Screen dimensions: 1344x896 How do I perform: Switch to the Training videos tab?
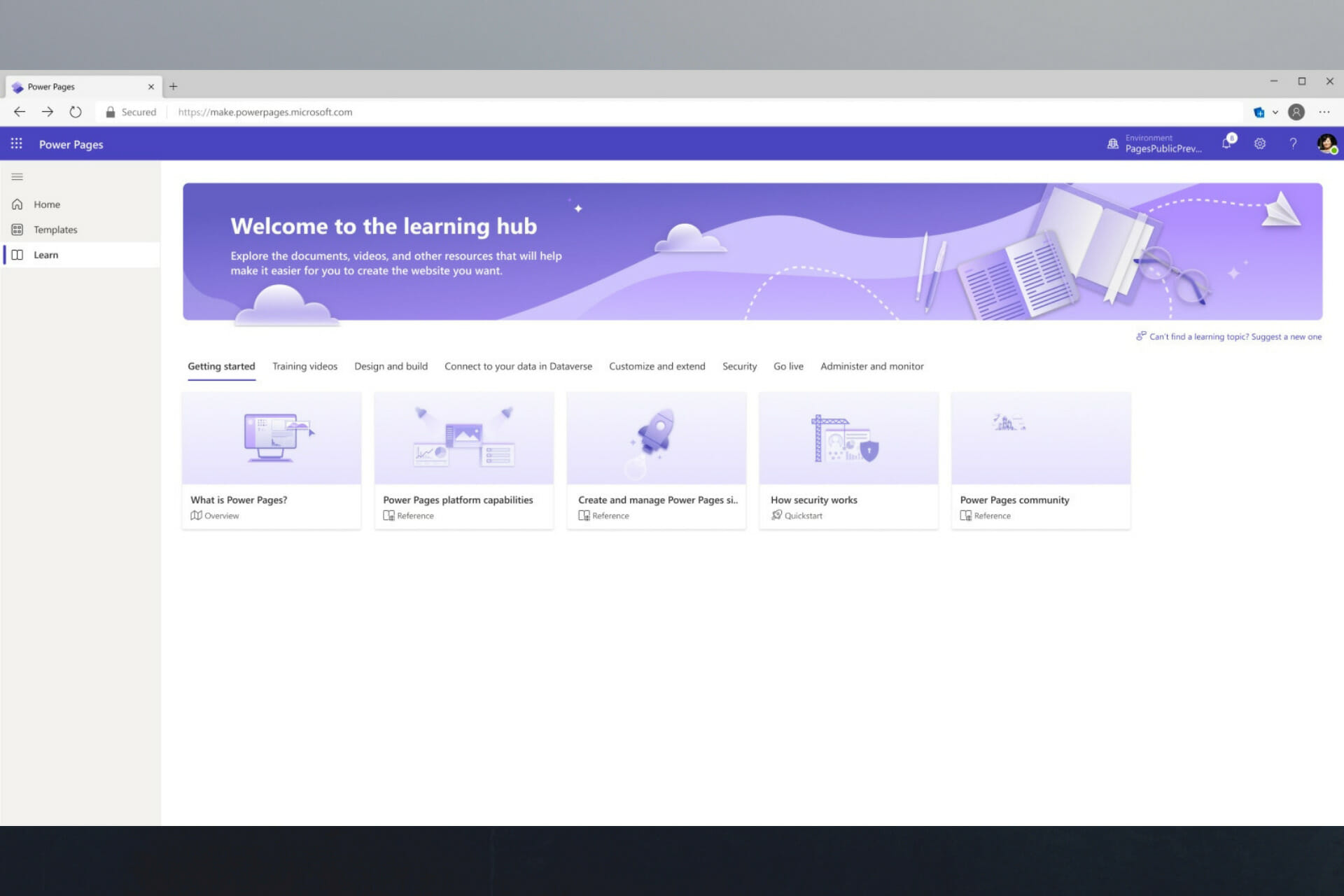[304, 366]
